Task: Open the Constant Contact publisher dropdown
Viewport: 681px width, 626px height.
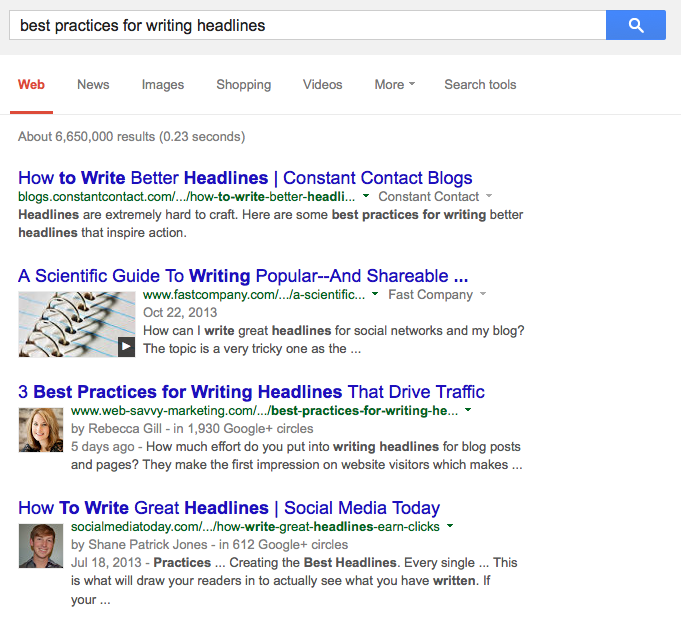Action: [x=435, y=196]
